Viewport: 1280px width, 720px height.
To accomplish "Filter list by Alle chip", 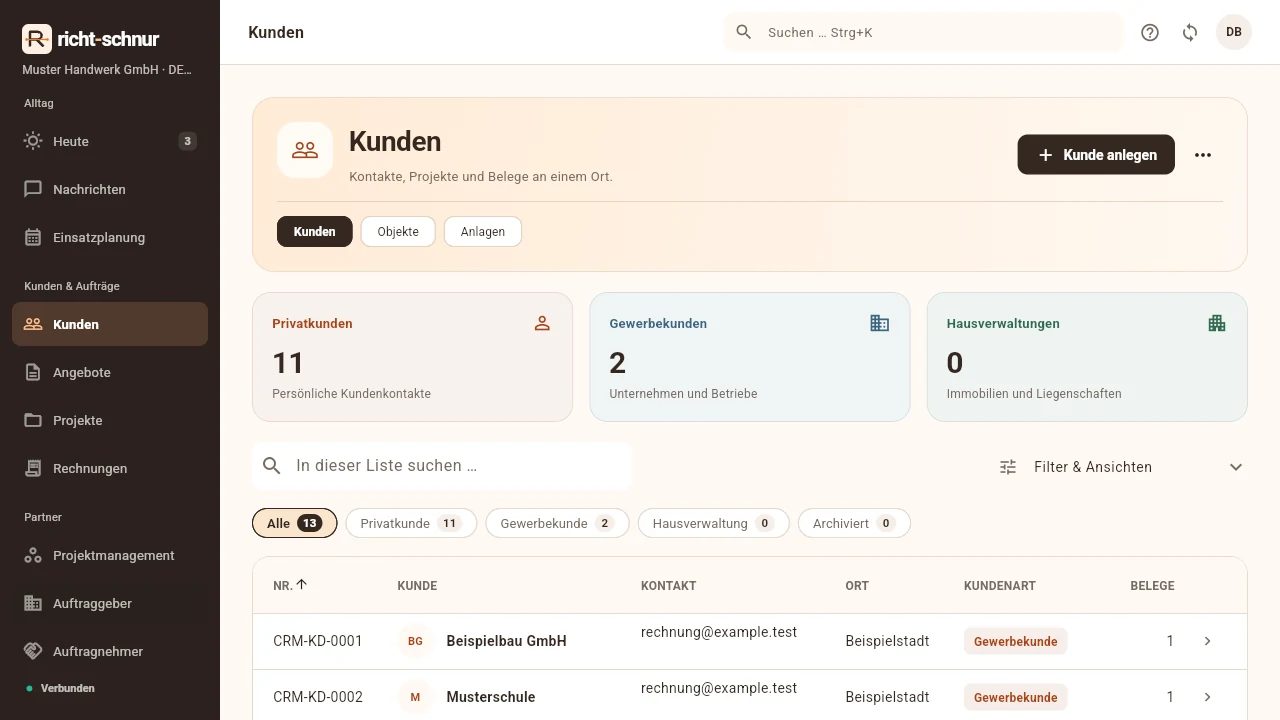I will tap(295, 523).
